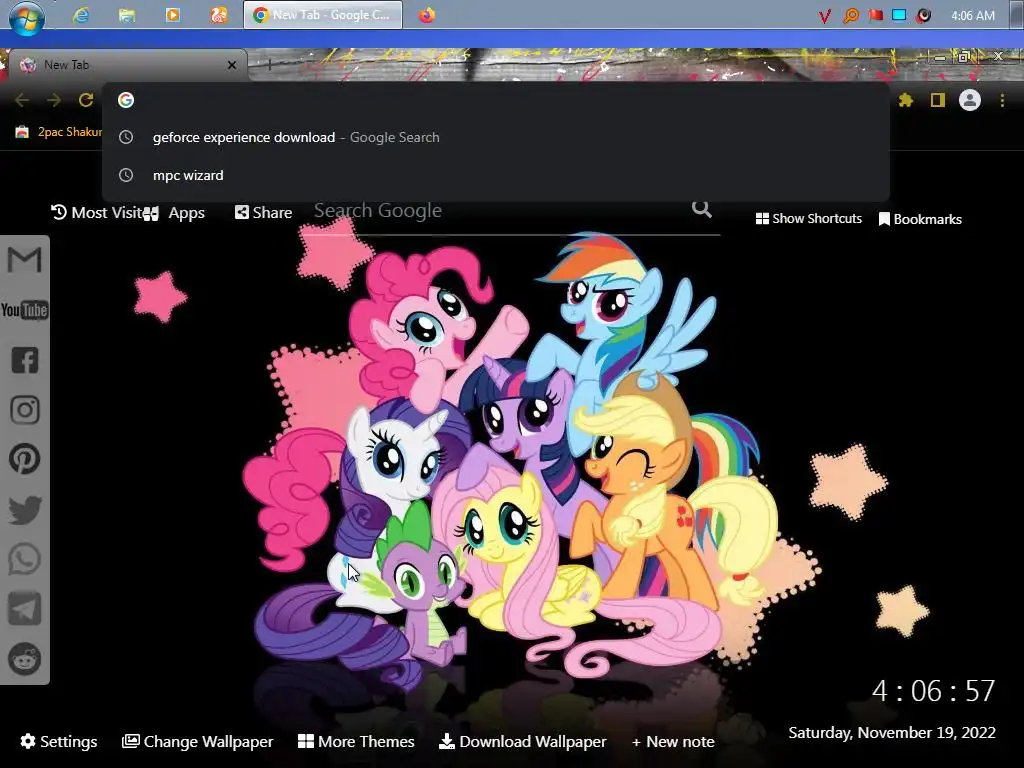Open Bookmarks on the new tab page
The image size is (1024, 768).
click(920, 219)
